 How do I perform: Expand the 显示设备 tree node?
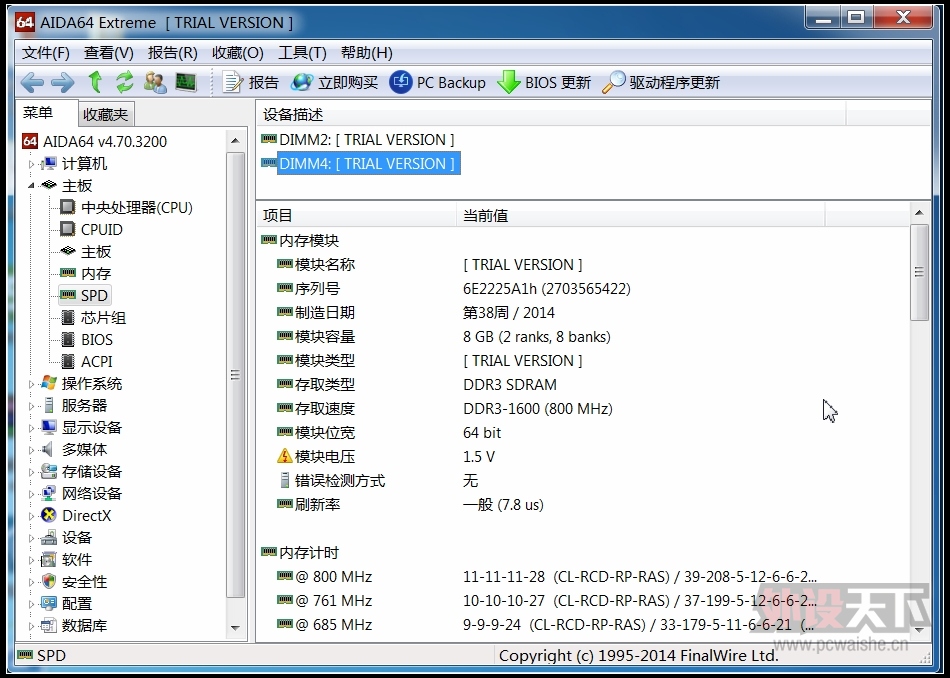[x=32, y=428]
